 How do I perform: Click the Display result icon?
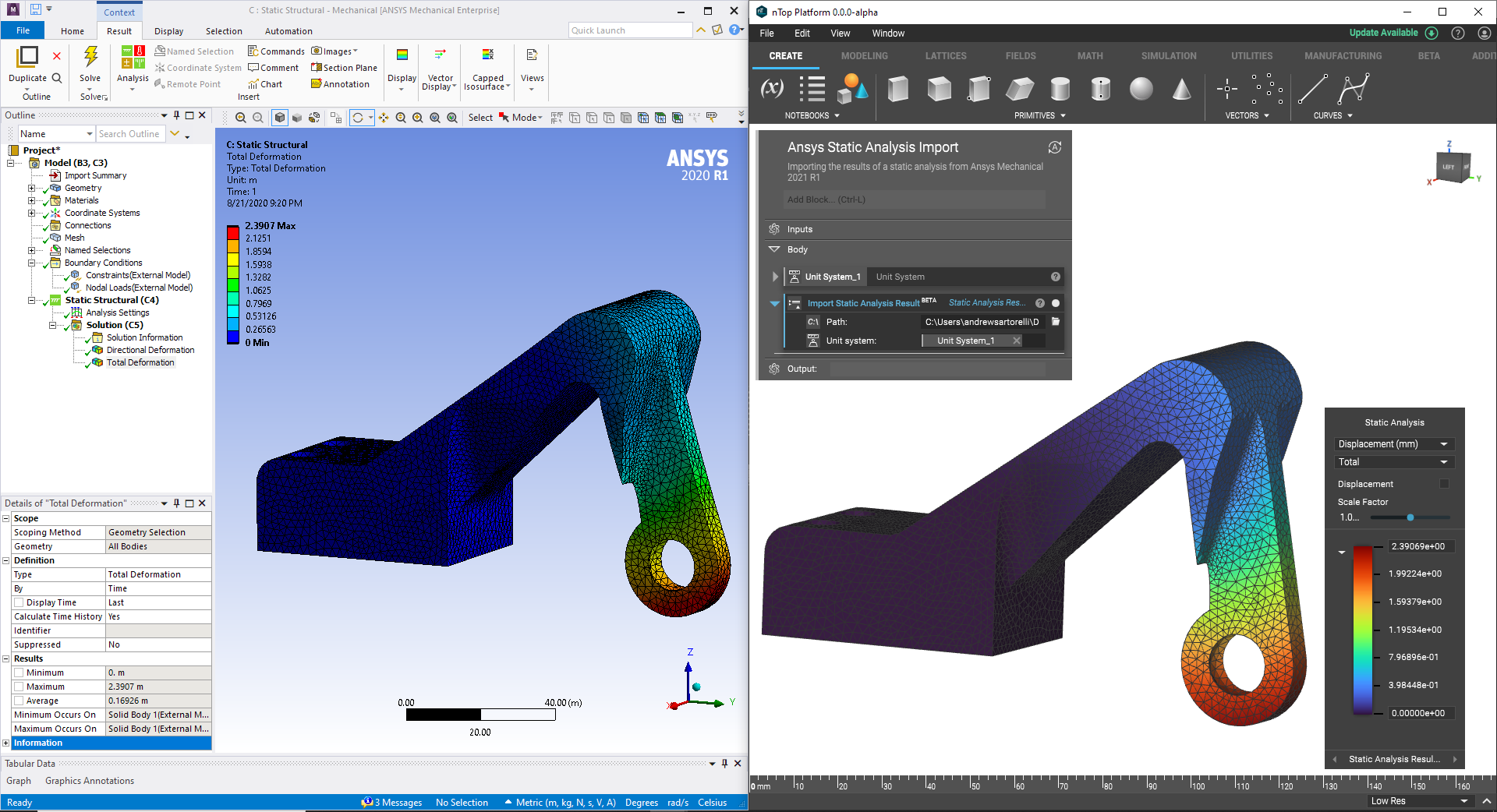[402, 55]
